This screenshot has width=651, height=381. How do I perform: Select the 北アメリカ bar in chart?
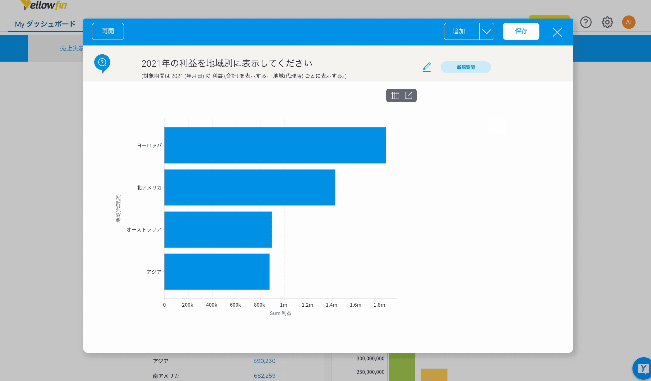tap(250, 187)
